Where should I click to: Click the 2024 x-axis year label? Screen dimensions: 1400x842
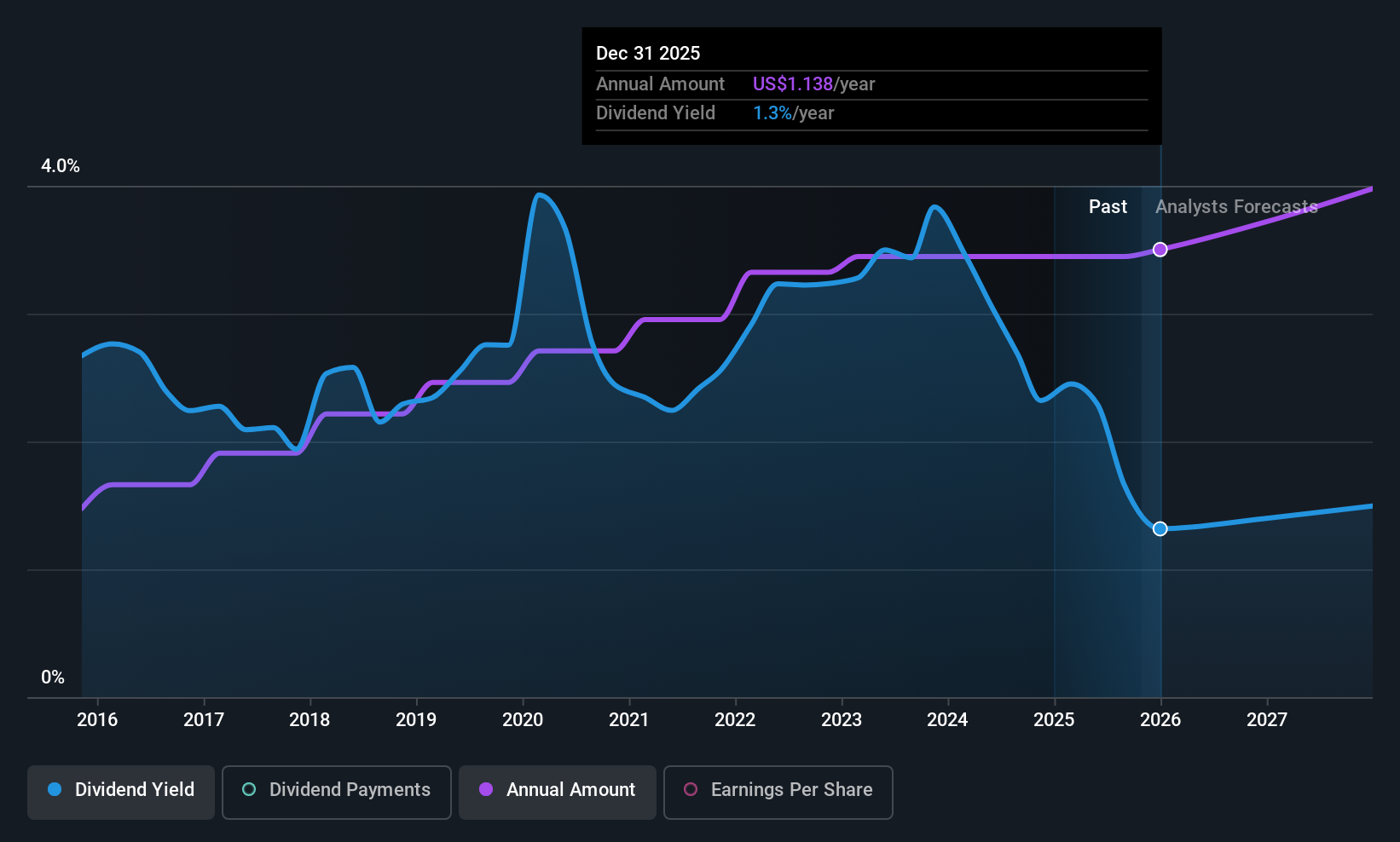click(x=947, y=719)
